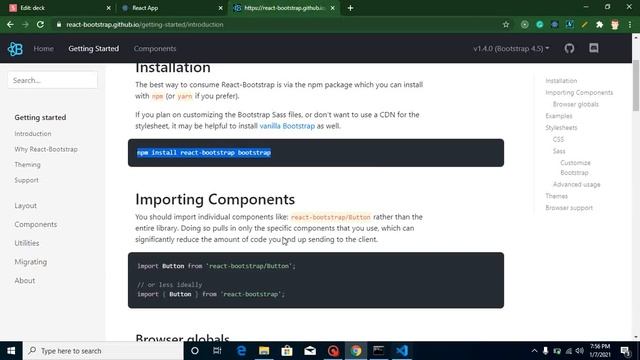
Task: Go to Home in the navbar
Action: 44,49
